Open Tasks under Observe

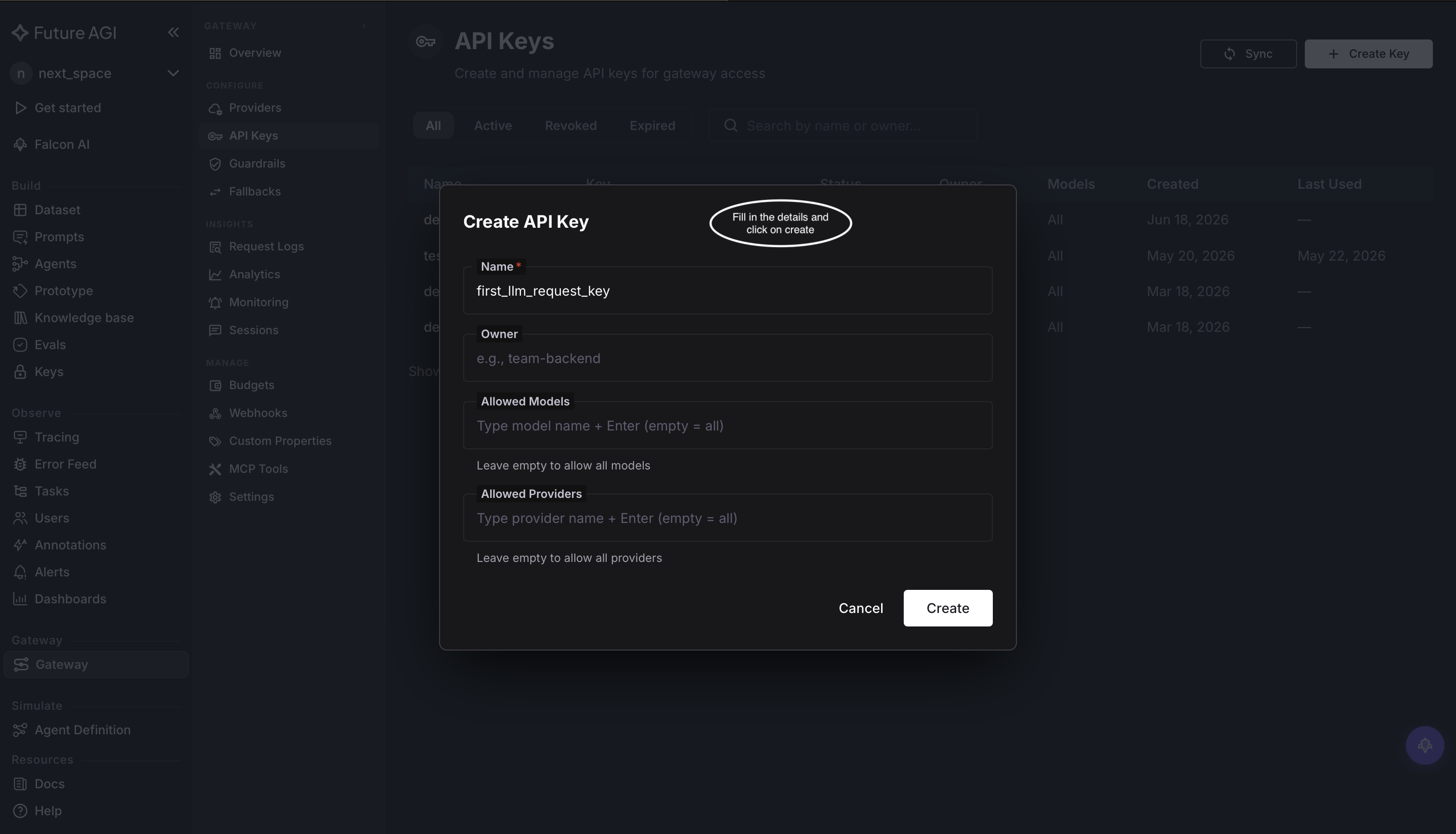tap(52, 491)
